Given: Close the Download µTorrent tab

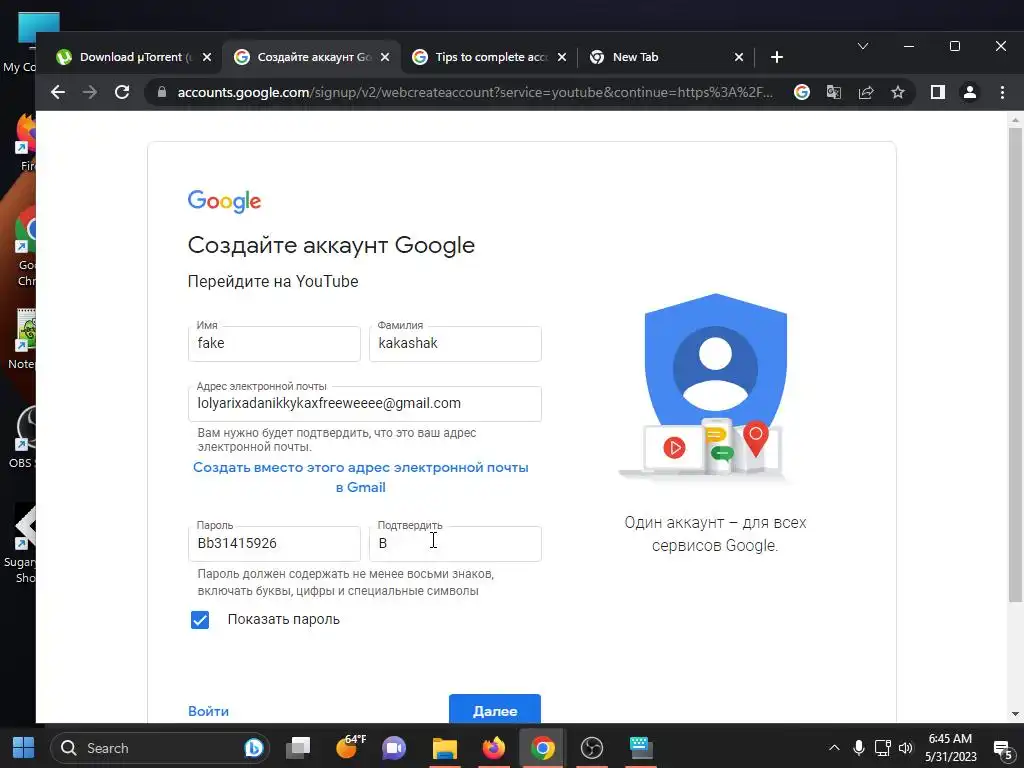Looking at the screenshot, I should pyautogui.click(x=207, y=57).
